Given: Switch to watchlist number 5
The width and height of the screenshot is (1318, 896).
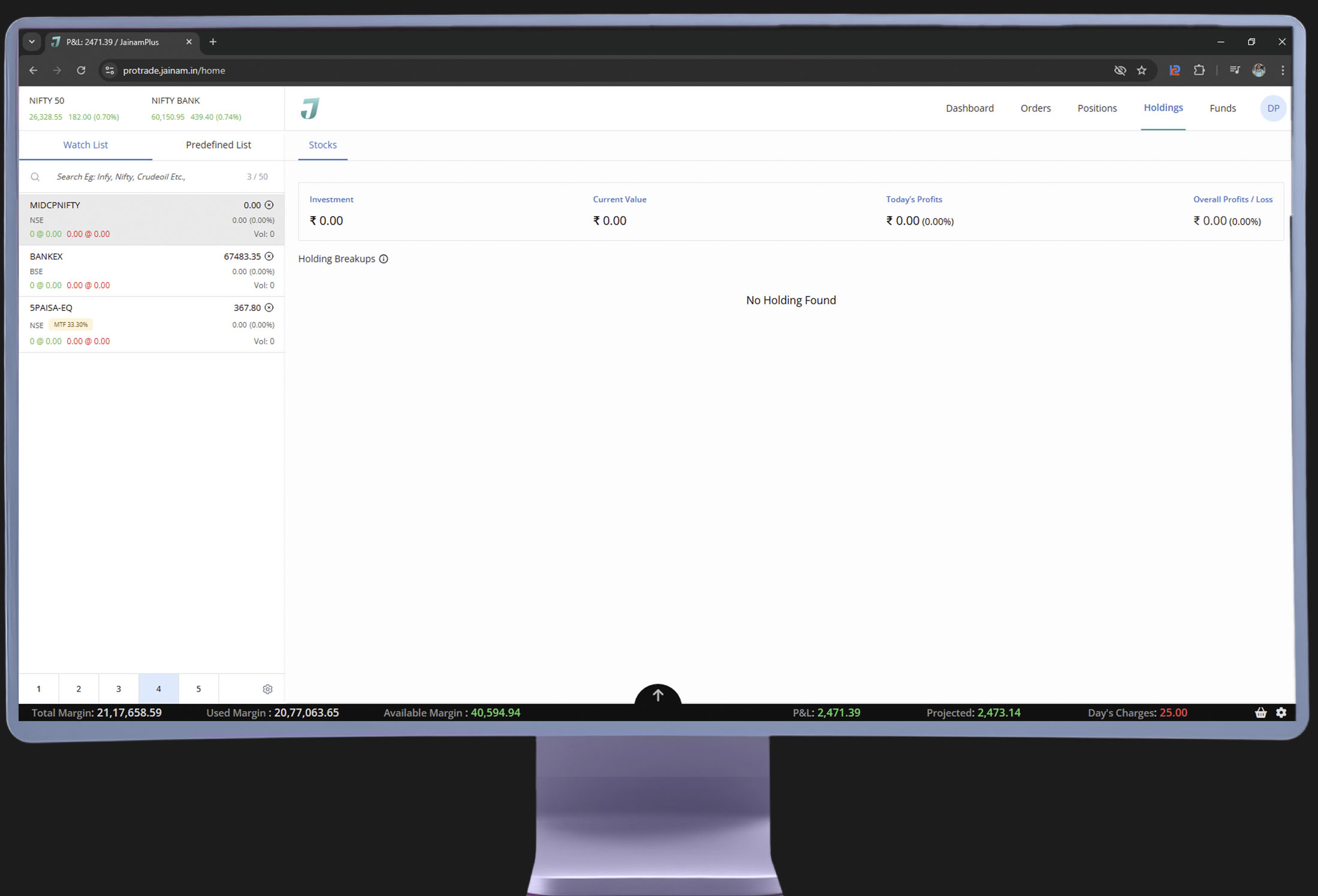Looking at the screenshot, I should click(x=198, y=689).
